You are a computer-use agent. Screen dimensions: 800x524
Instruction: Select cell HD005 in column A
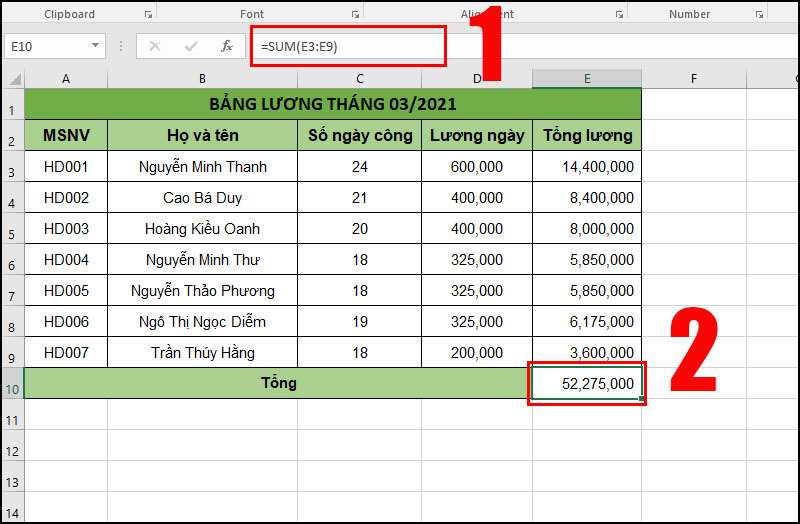[x=66, y=291]
